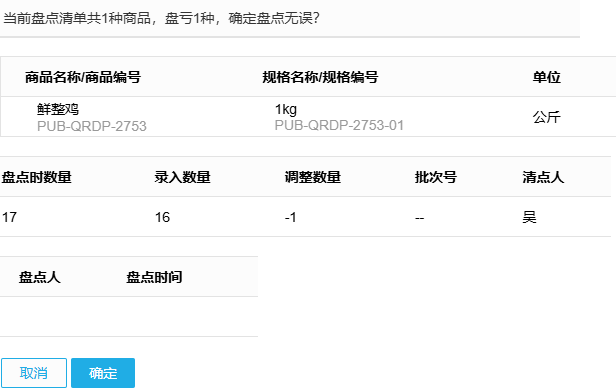Click 批次号 column header
This screenshot has height=390, width=616.
[x=436, y=177]
